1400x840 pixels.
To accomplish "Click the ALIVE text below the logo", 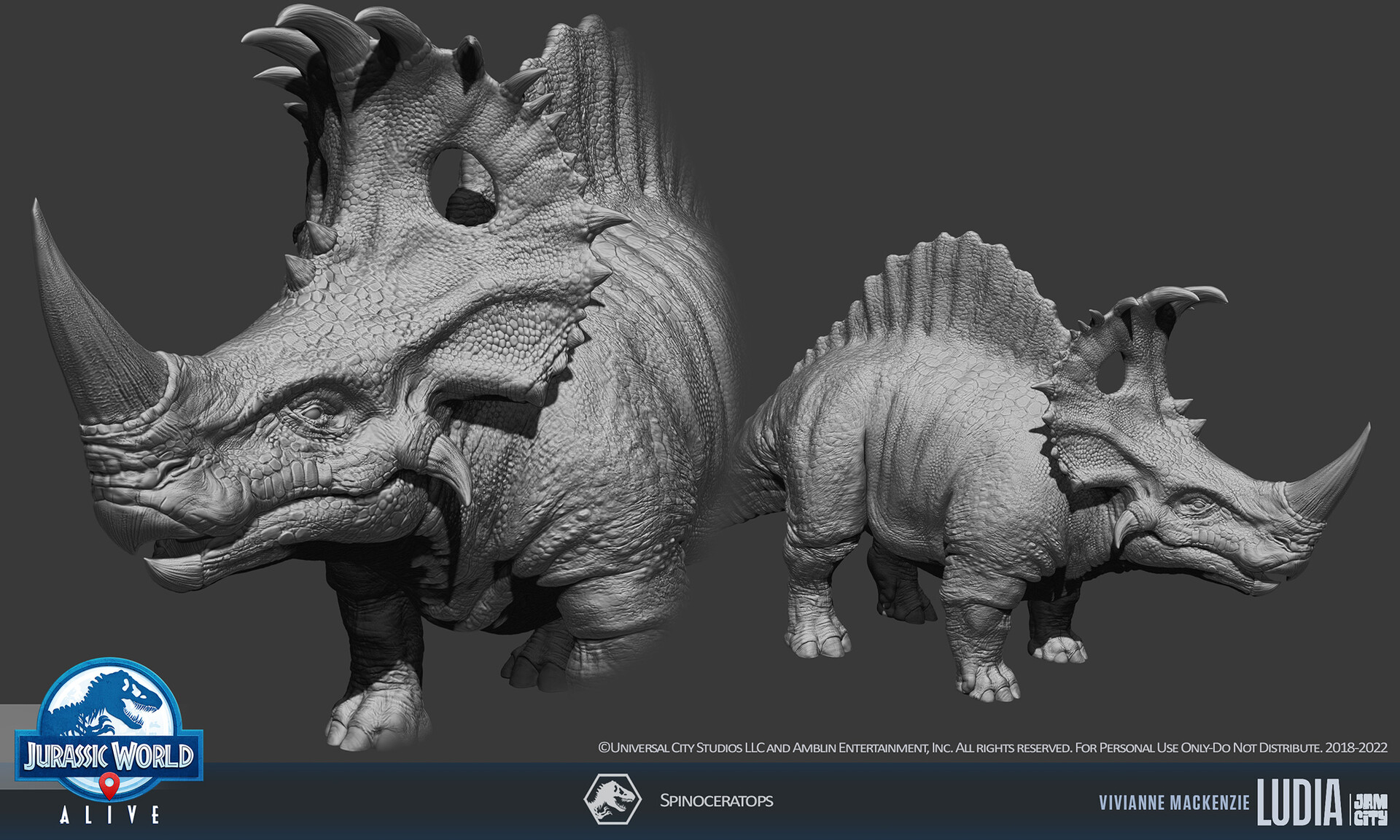I will [109, 814].
